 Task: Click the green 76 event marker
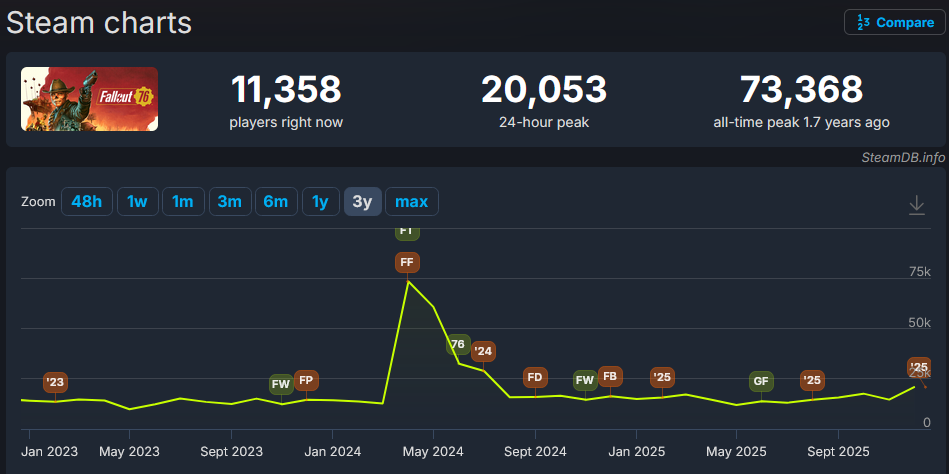point(458,344)
